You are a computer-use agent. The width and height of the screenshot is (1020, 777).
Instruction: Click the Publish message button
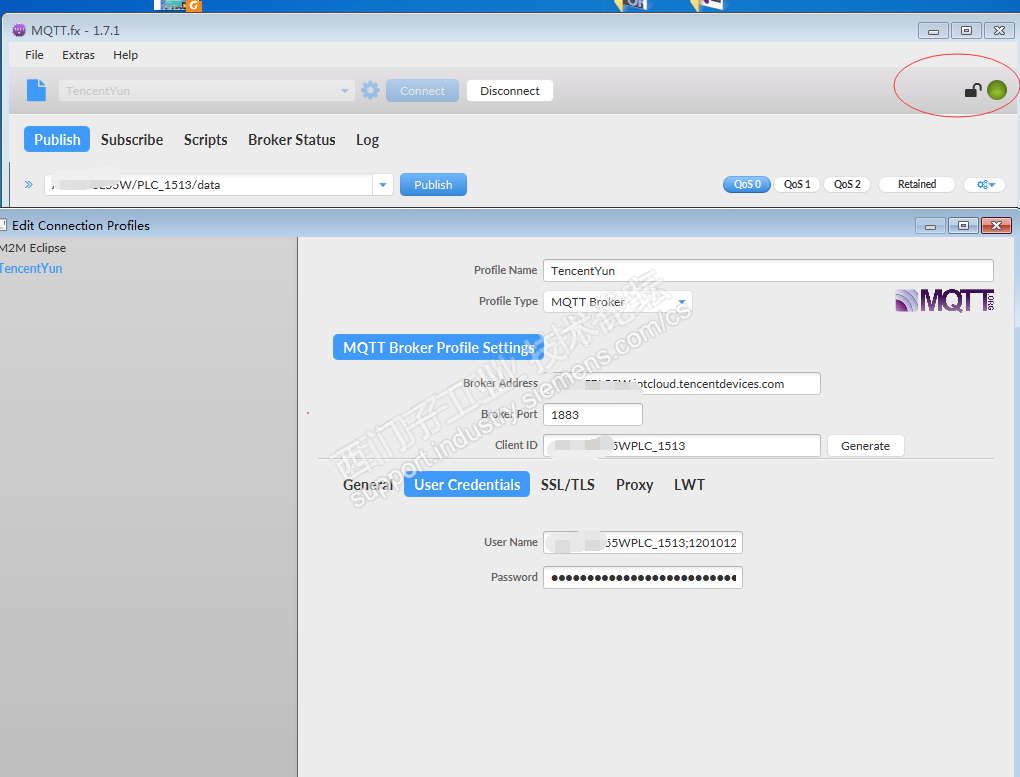[x=433, y=185]
